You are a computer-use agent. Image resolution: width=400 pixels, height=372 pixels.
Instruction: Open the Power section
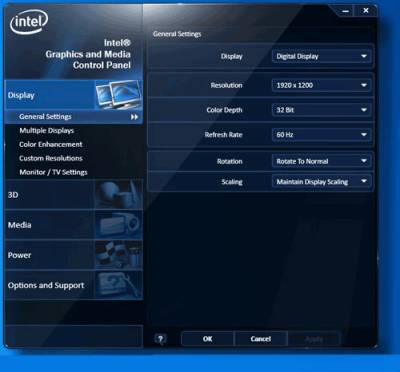[x=74, y=255]
